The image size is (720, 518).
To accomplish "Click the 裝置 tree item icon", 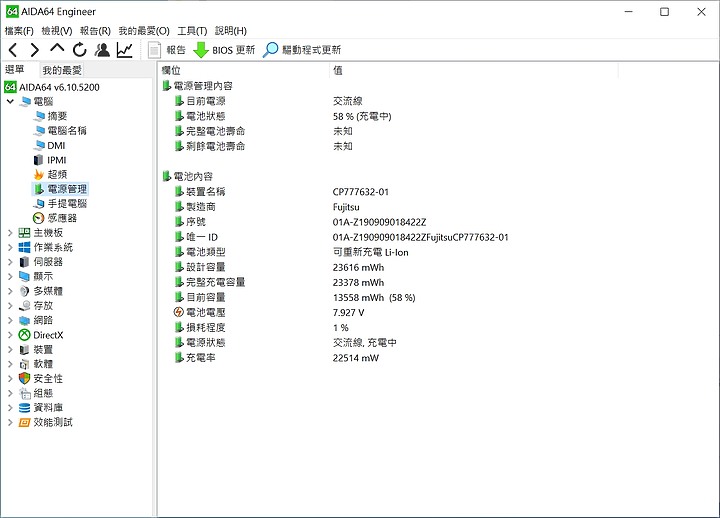I will (x=24, y=349).
